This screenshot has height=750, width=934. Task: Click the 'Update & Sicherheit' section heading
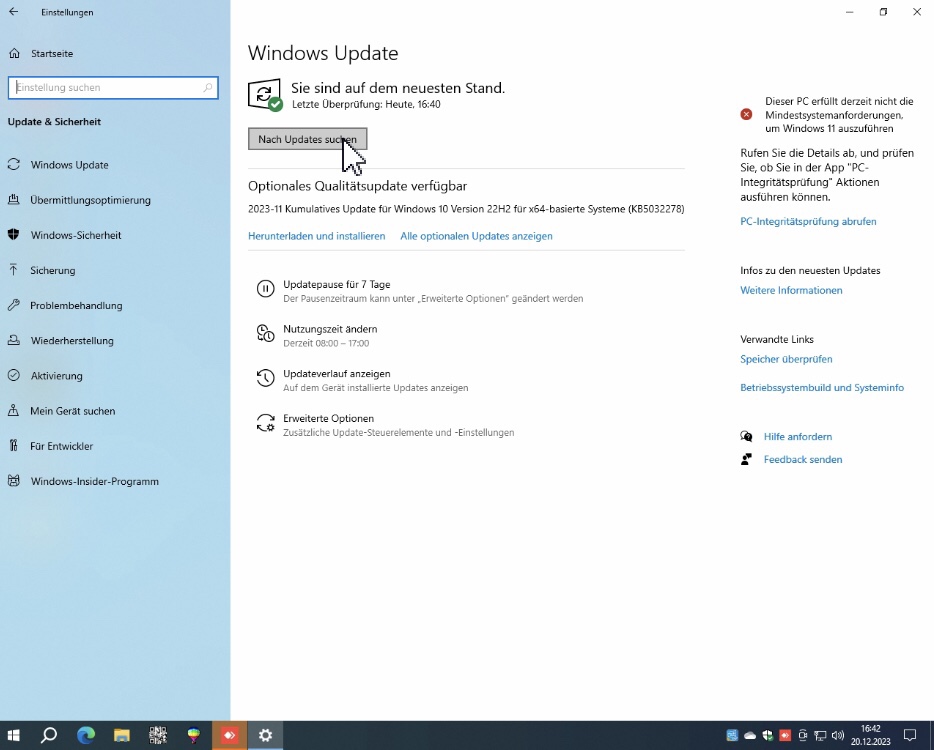(54, 122)
